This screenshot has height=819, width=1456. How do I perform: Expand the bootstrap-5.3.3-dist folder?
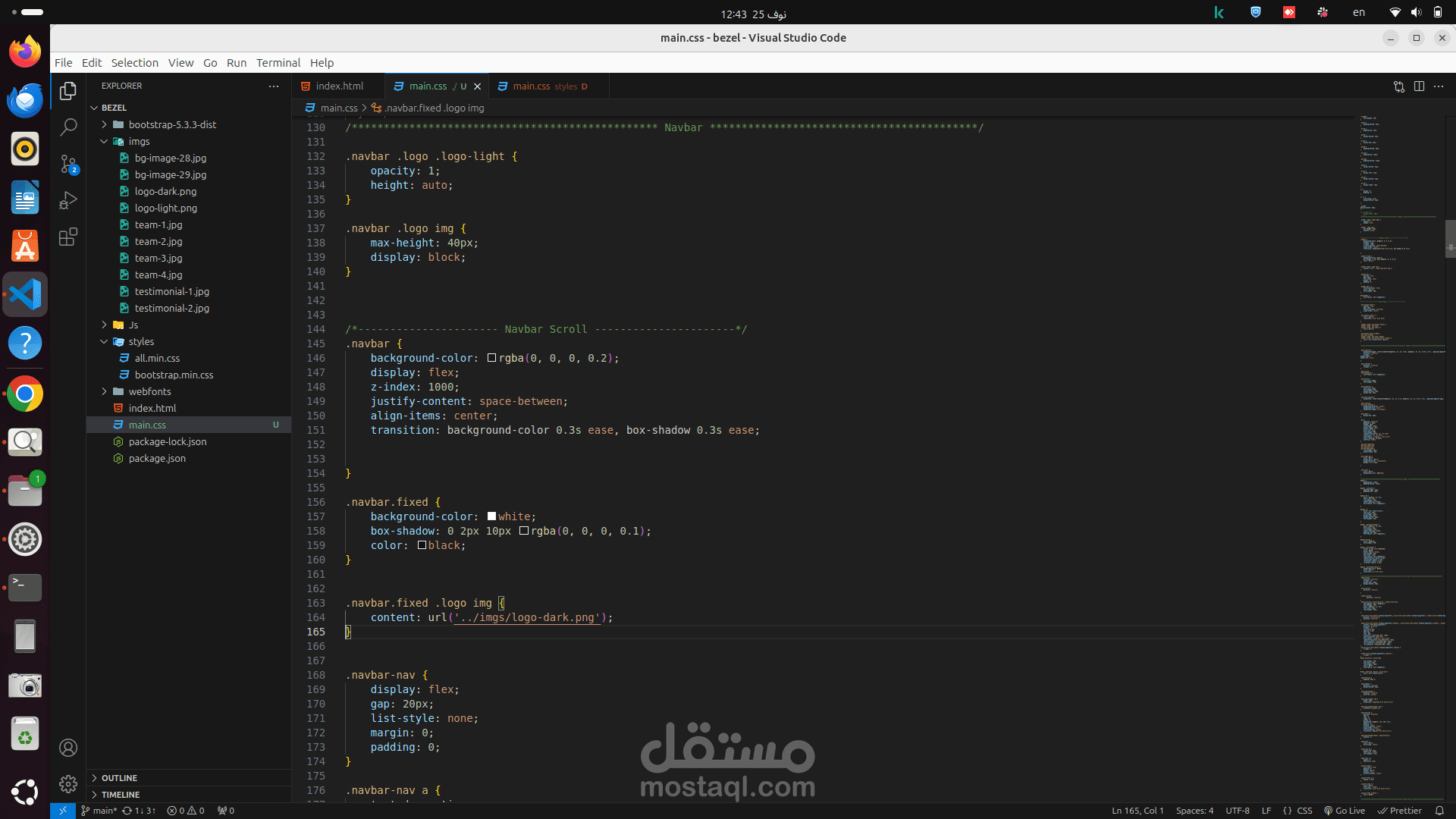[x=172, y=124]
